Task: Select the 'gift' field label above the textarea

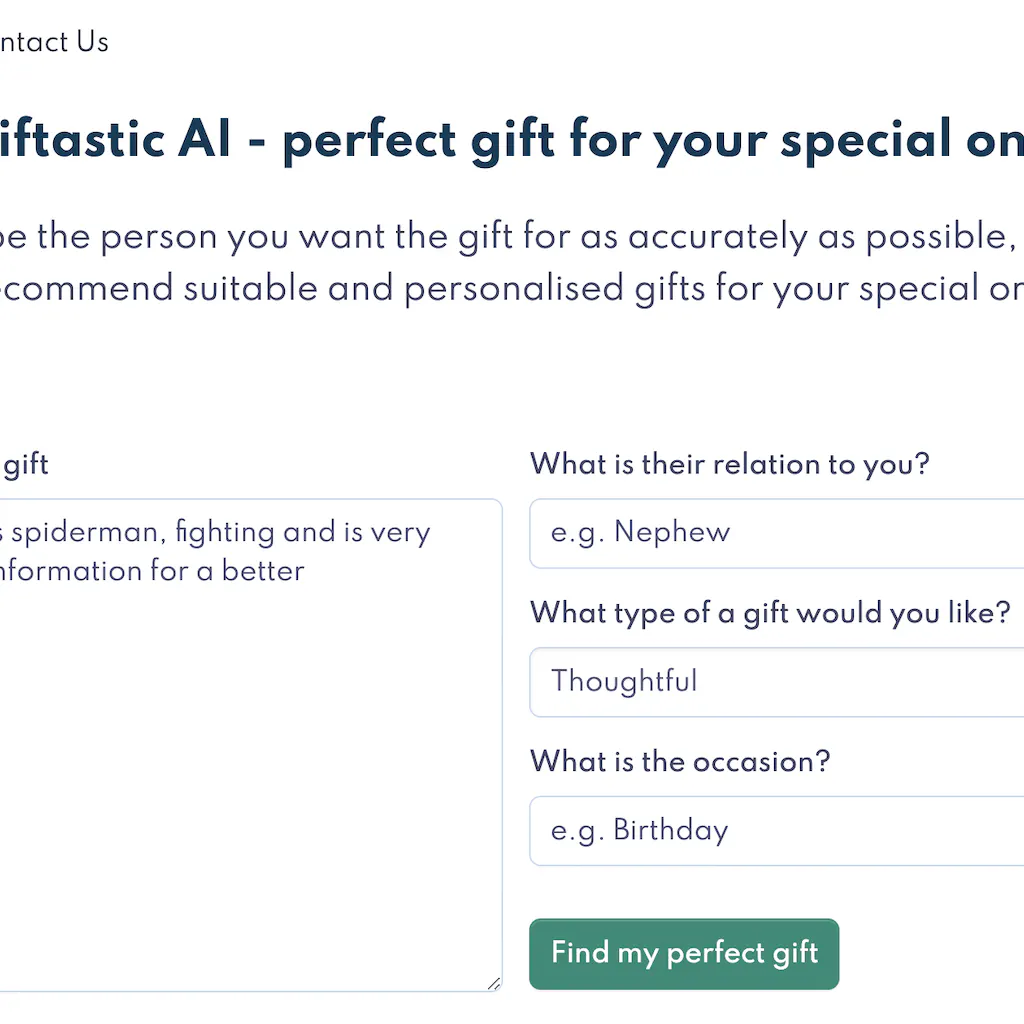Action: coord(25,464)
